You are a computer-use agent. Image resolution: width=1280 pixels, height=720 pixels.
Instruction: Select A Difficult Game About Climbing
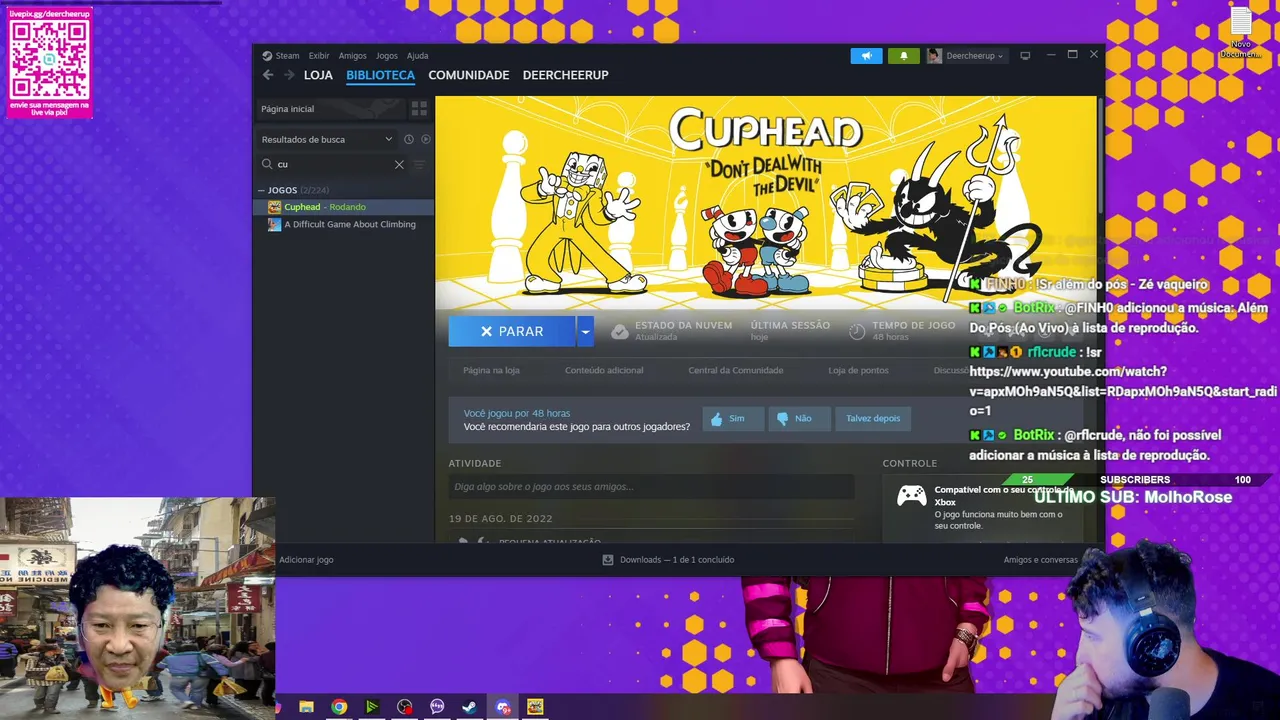[343, 224]
